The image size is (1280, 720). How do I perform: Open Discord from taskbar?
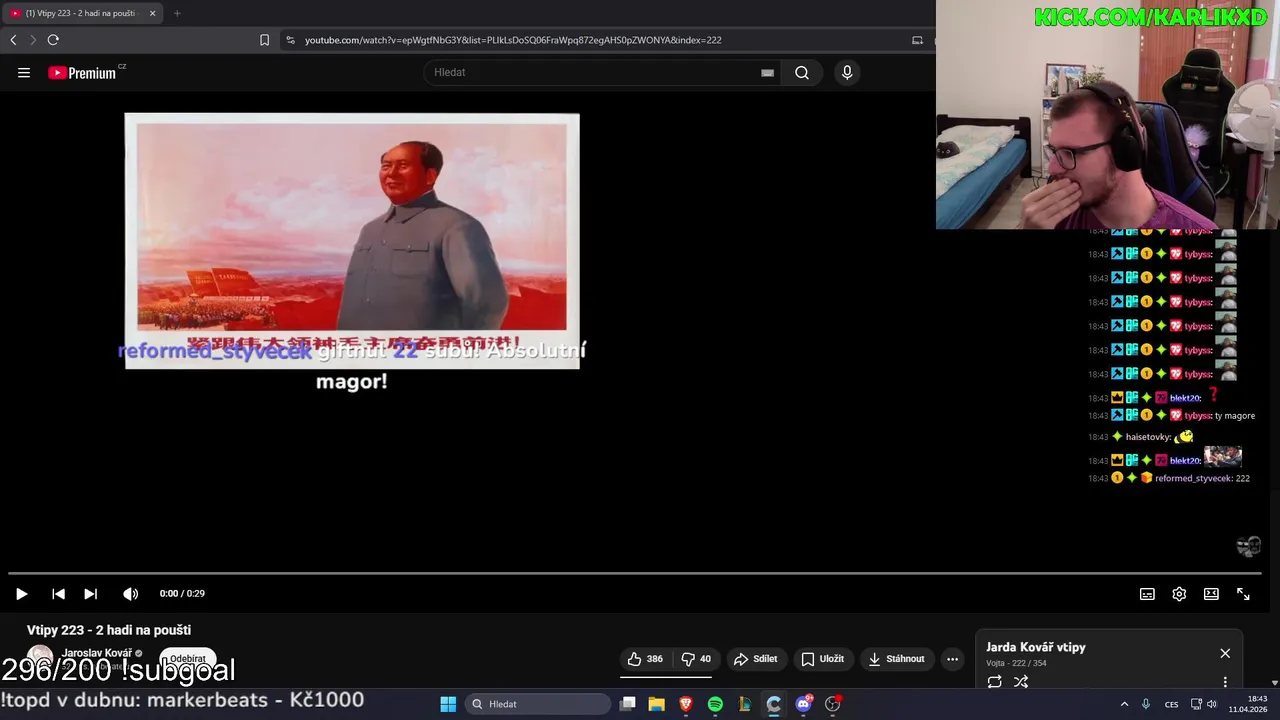(x=804, y=704)
